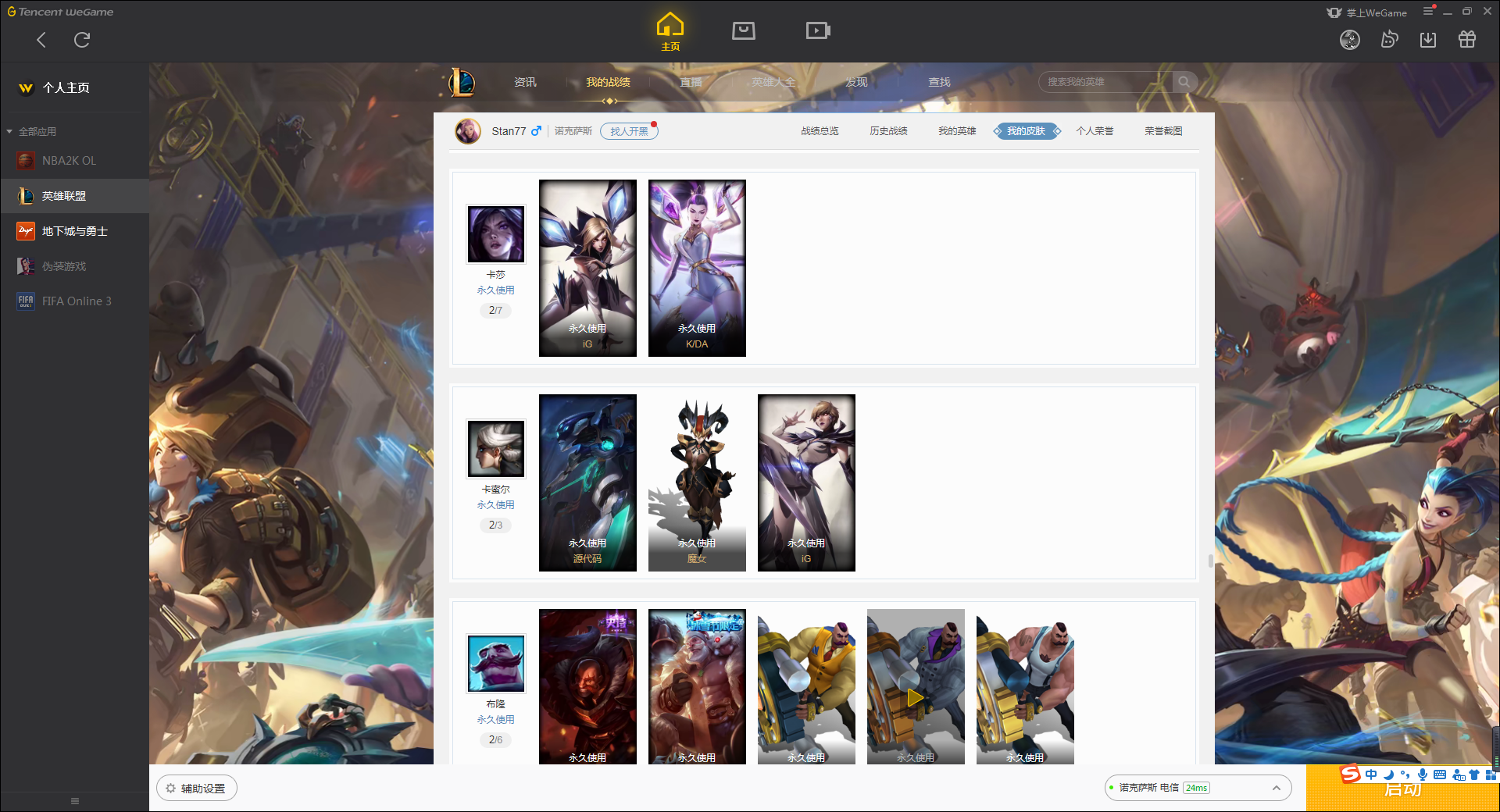Open the ghost mascot assistant icon

1389,39
